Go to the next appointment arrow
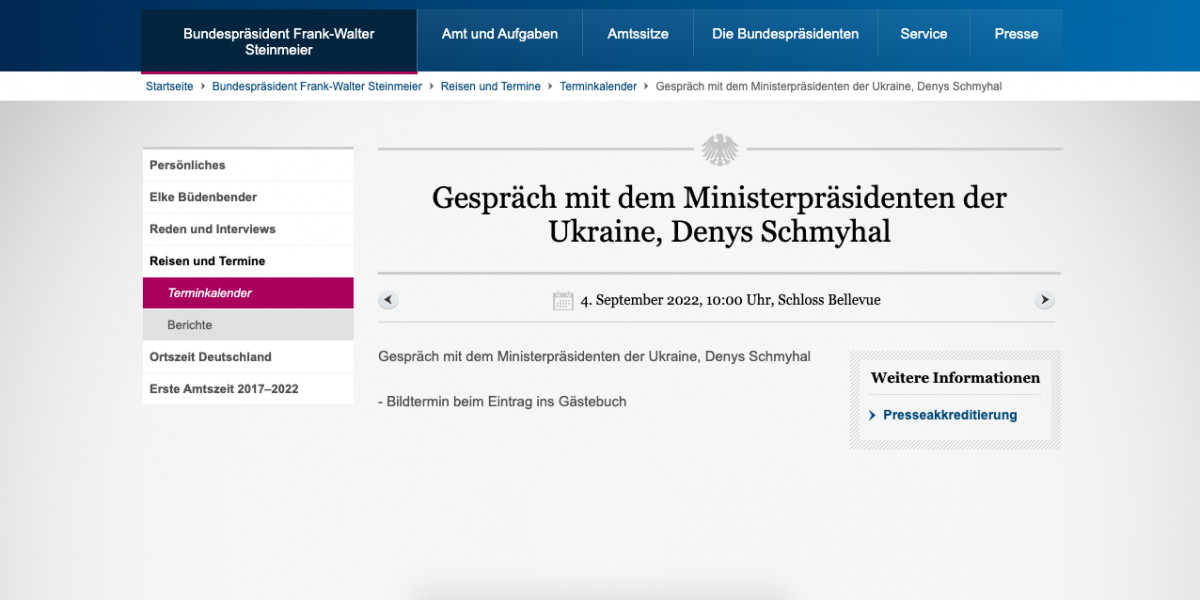 [1044, 300]
